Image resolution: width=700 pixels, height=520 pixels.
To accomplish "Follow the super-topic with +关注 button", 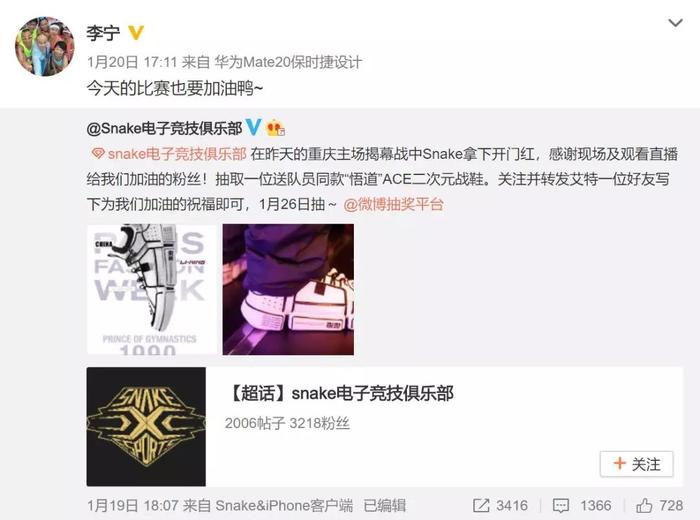I will [637, 464].
